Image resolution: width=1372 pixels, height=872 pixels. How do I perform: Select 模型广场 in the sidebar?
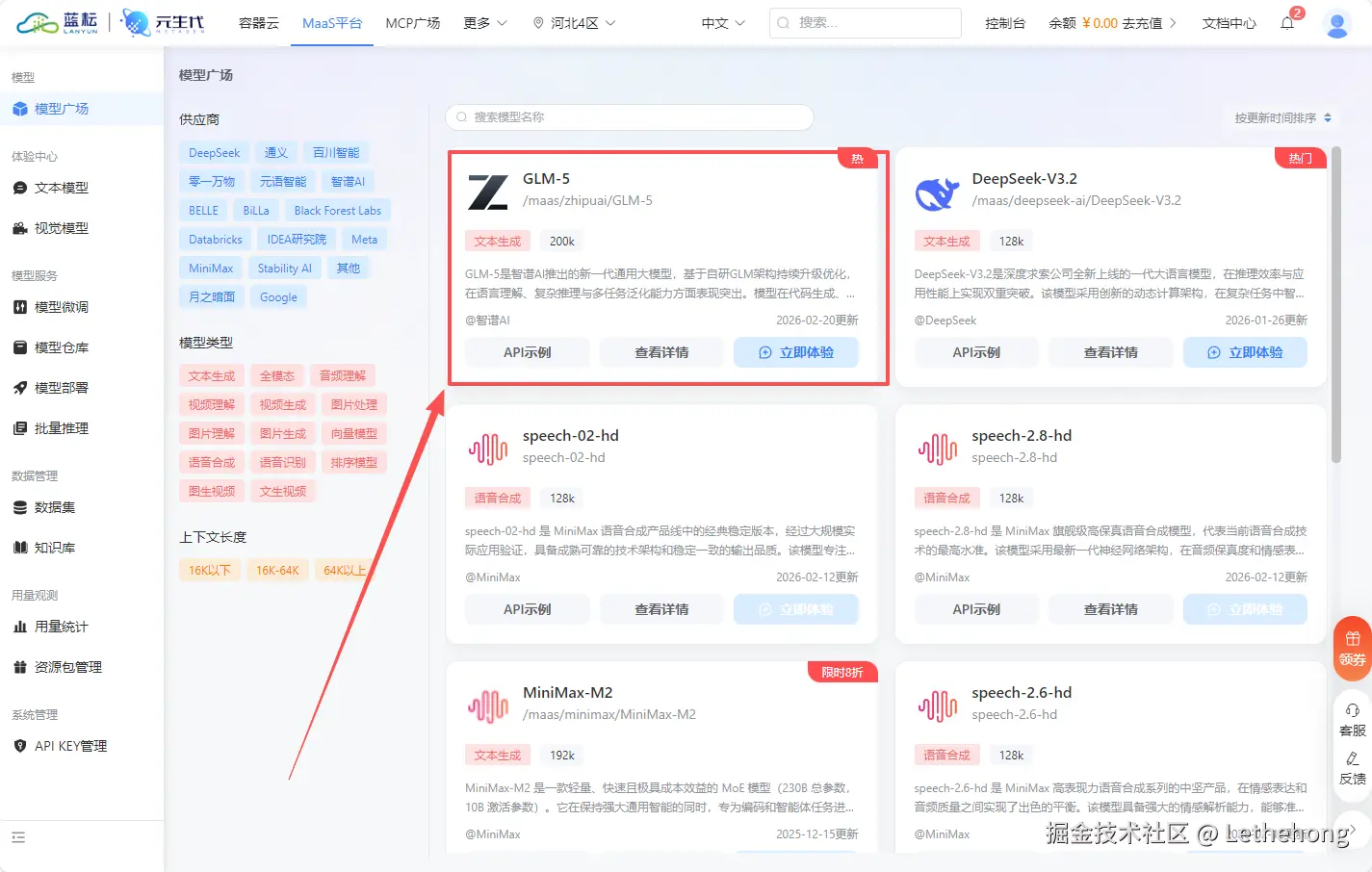[82, 109]
